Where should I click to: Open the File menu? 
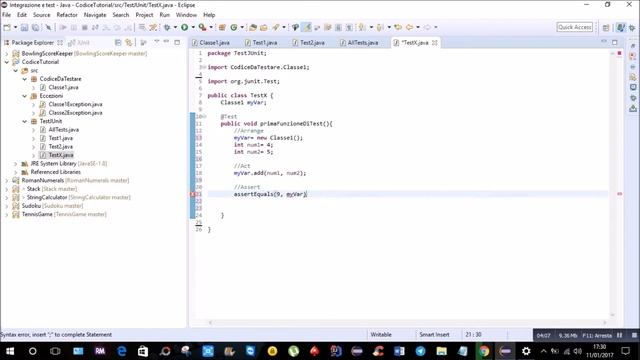click(x=7, y=15)
